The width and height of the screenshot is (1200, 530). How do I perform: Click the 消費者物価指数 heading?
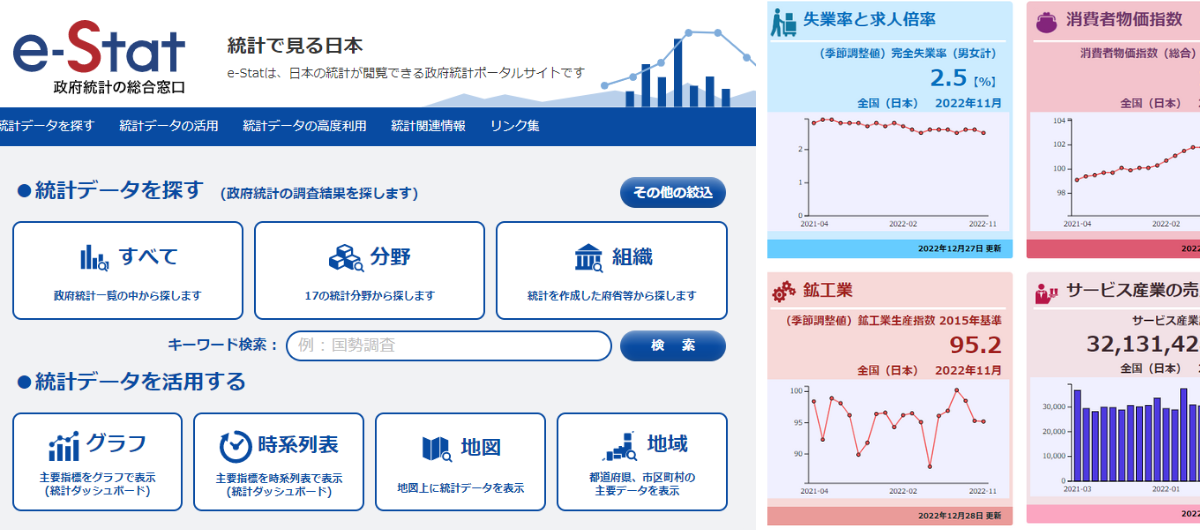click(1124, 20)
